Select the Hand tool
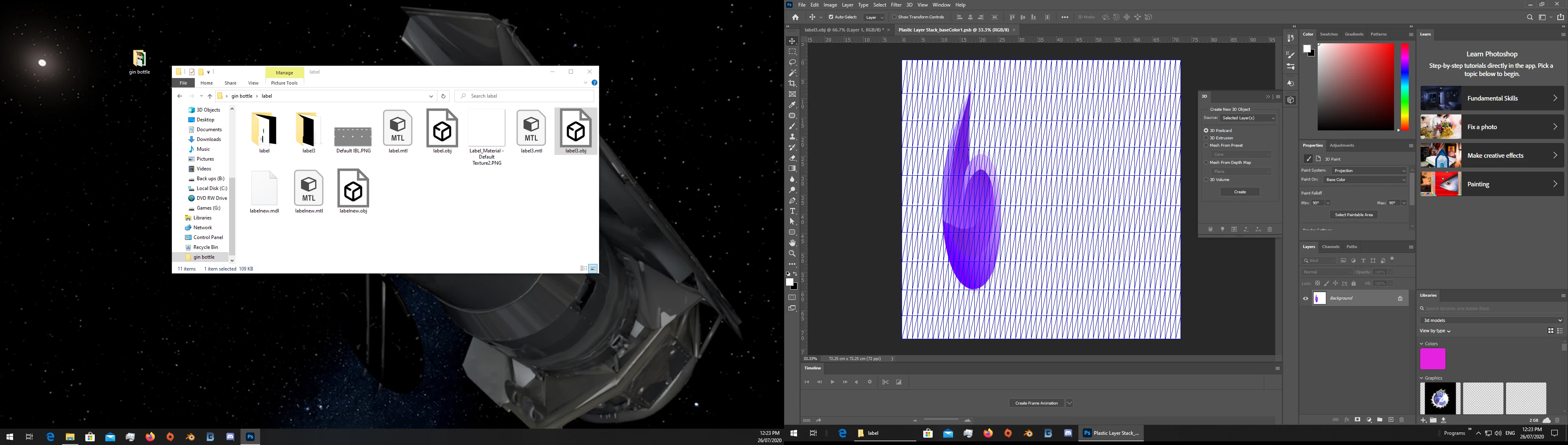Viewport: 1568px width, 445px height. click(792, 243)
